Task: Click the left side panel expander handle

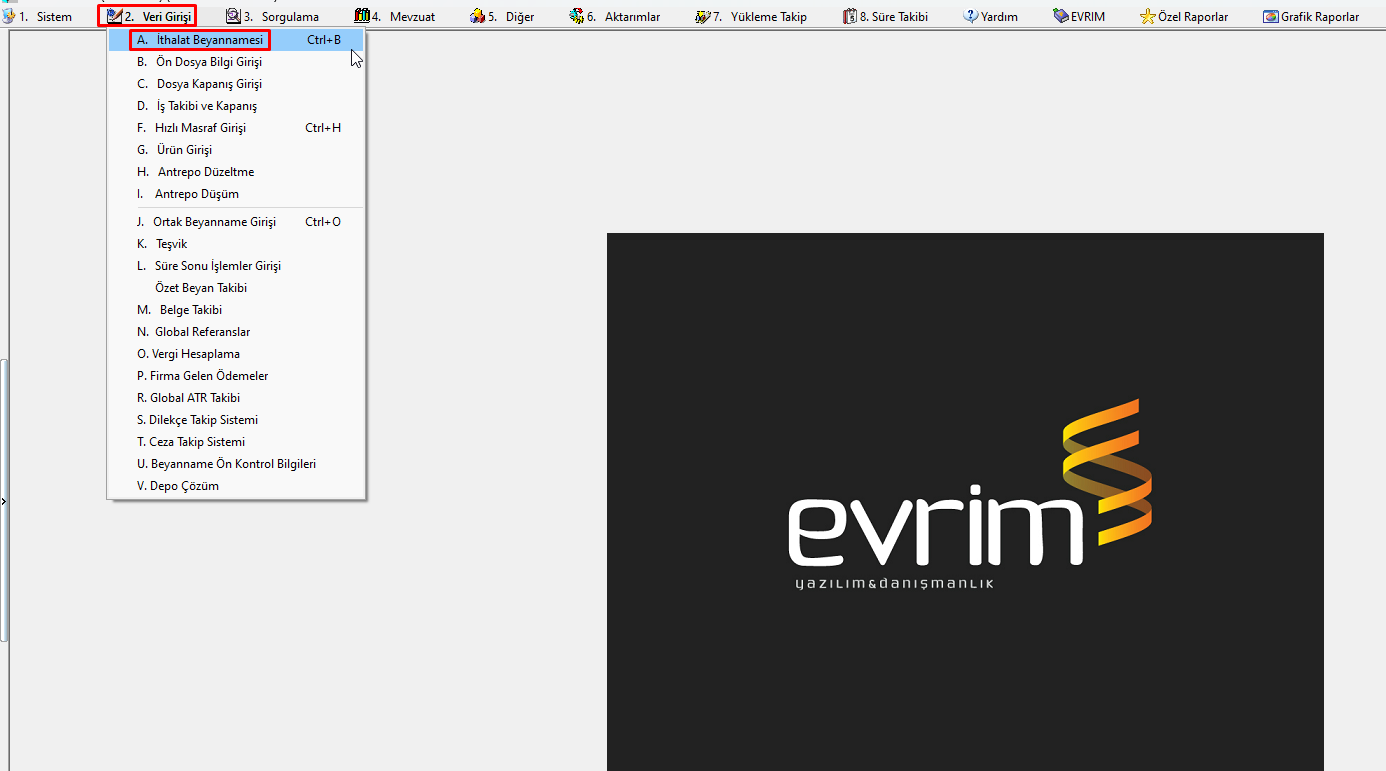Action: click(4, 500)
